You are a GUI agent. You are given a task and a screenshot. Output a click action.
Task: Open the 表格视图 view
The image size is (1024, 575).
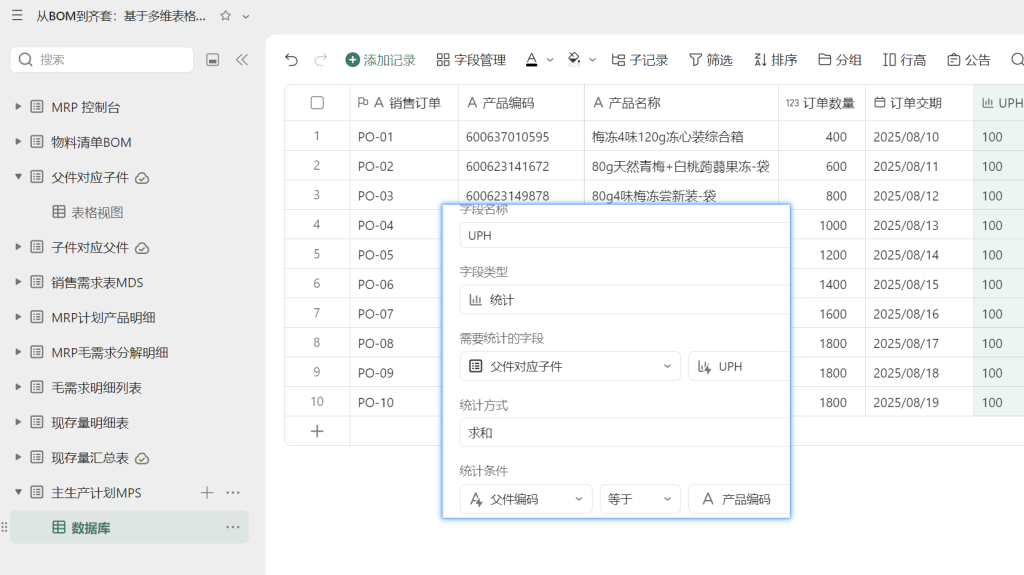pos(97,212)
